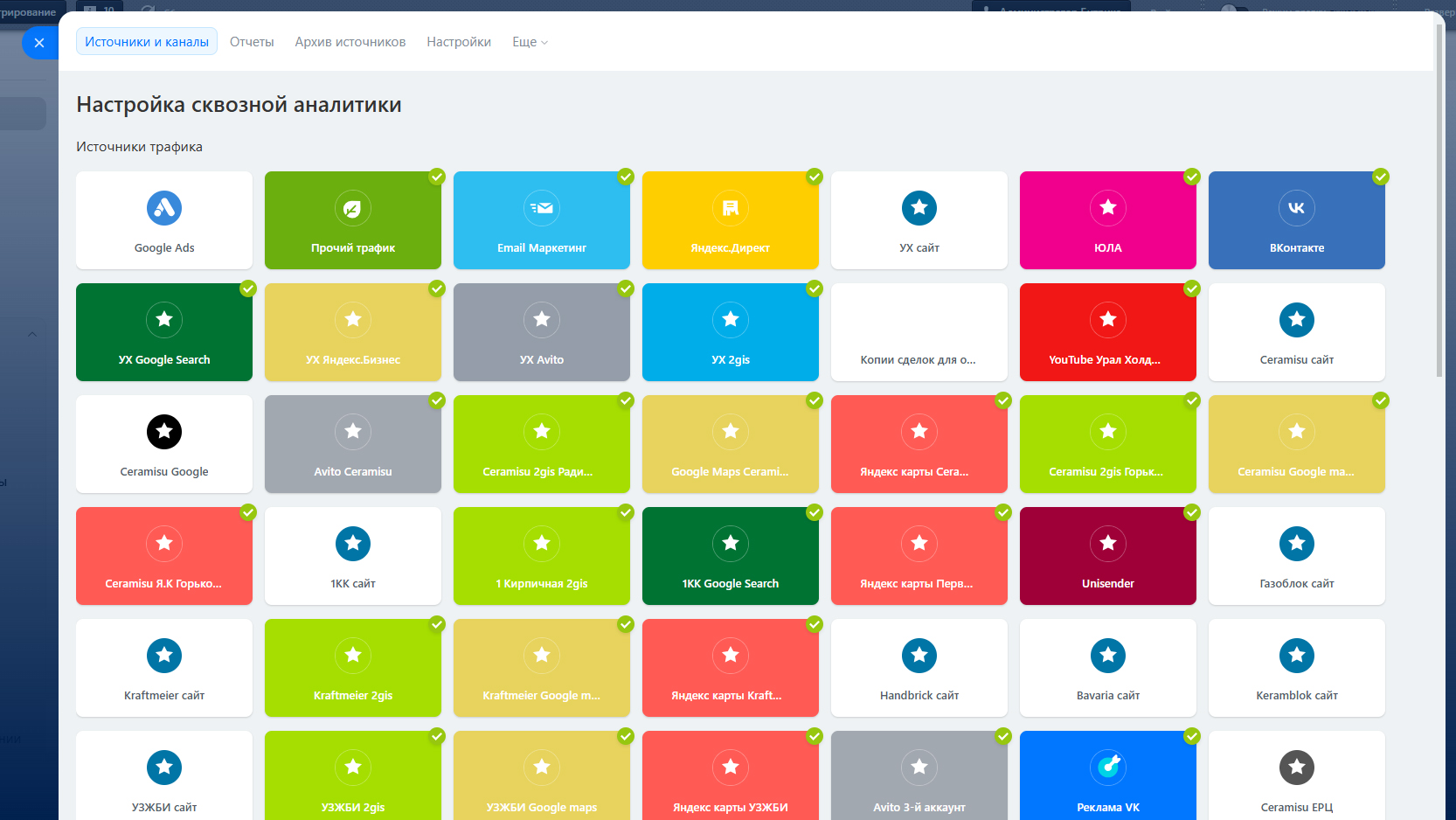
Task: Click the grey star icon on Ceramisu ЕРЦ
Action: [1297, 768]
